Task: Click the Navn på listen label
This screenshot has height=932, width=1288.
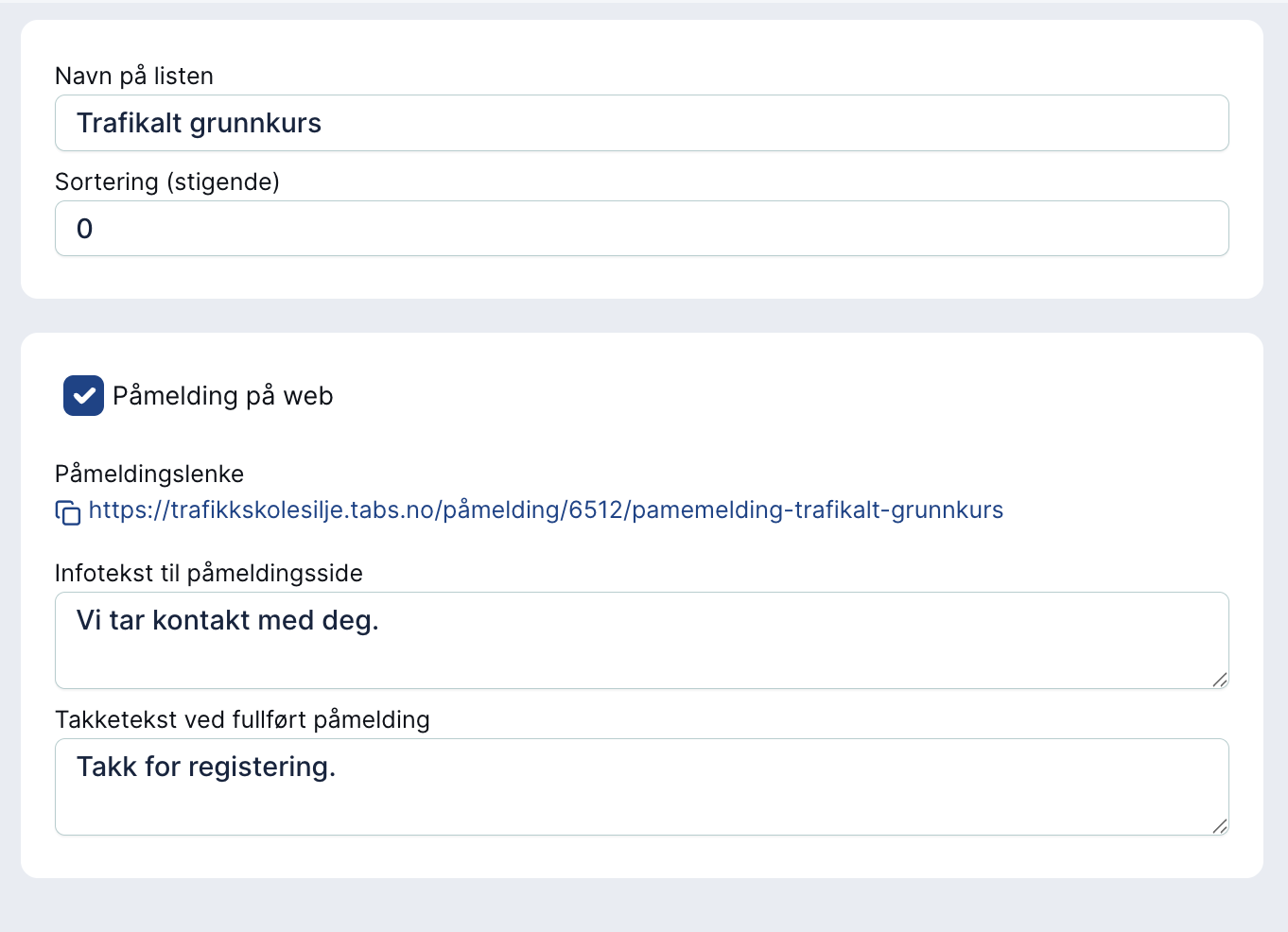Action: 134,76
